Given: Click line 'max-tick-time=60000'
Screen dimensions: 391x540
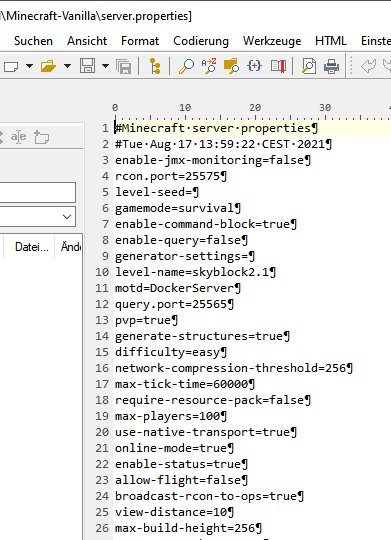Looking at the screenshot, I should [x=185, y=384].
